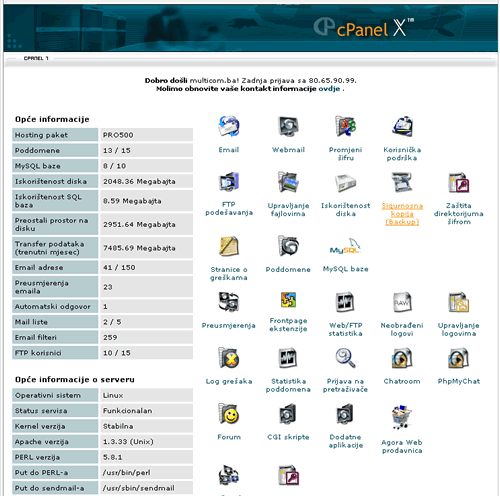Click the Frontpage ekstenzije puzzle icon

point(288,300)
